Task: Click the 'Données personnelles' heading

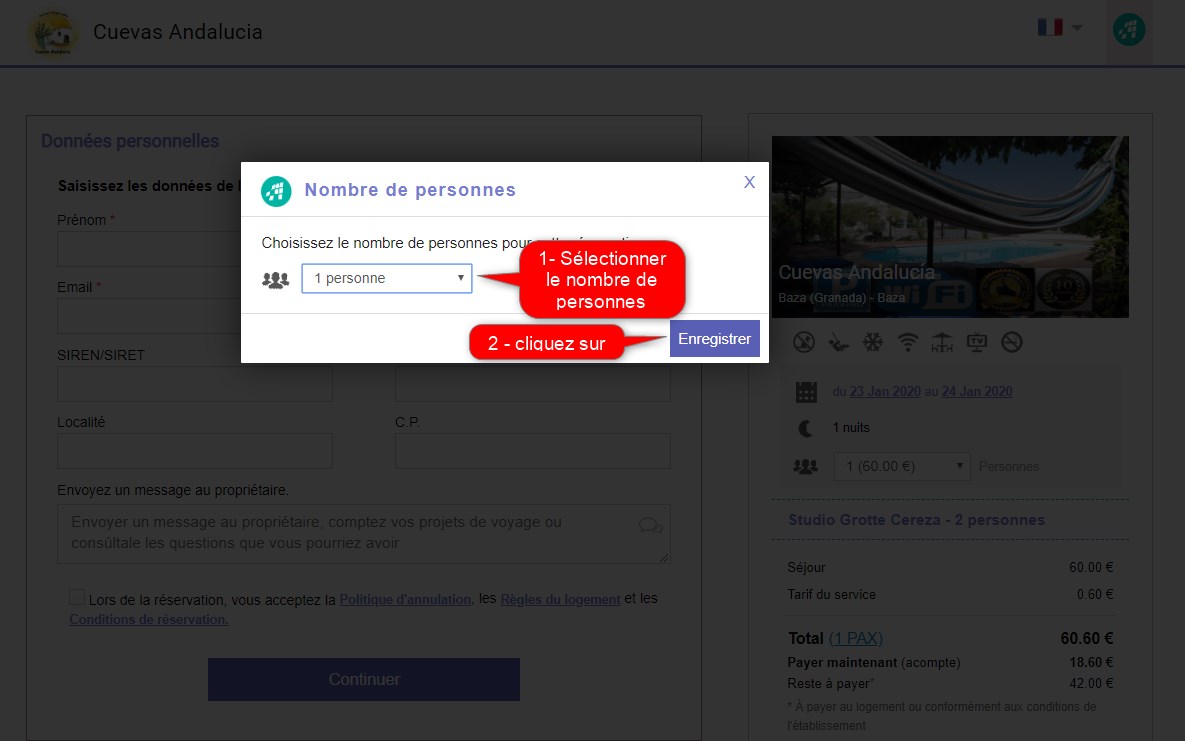Action: pyautogui.click(x=130, y=141)
